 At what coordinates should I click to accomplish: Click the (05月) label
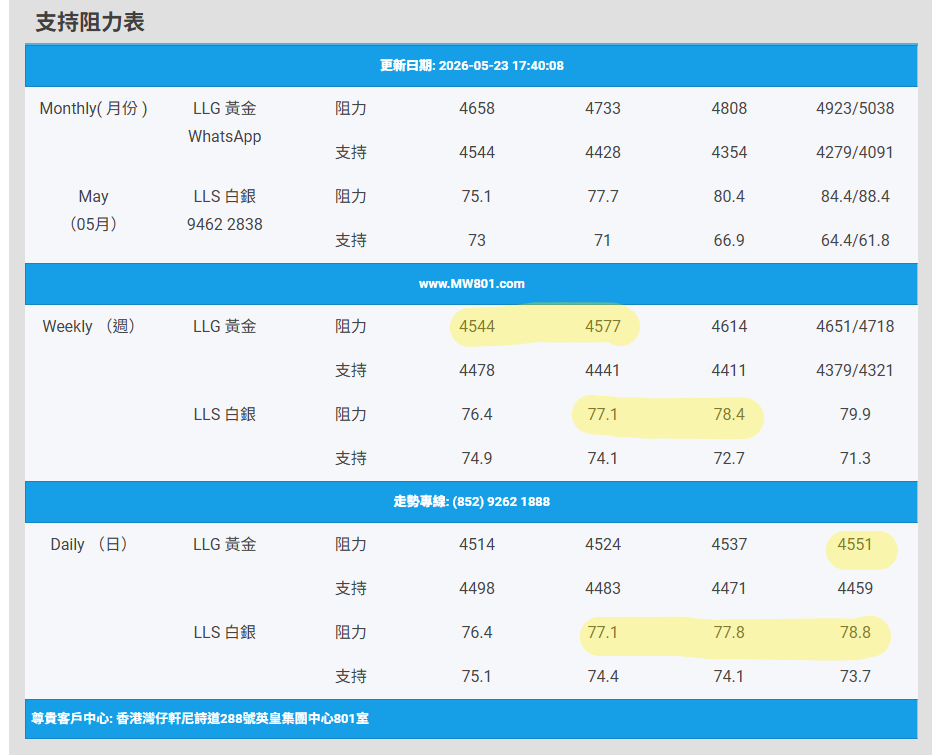pyautogui.click(x=93, y=224)
